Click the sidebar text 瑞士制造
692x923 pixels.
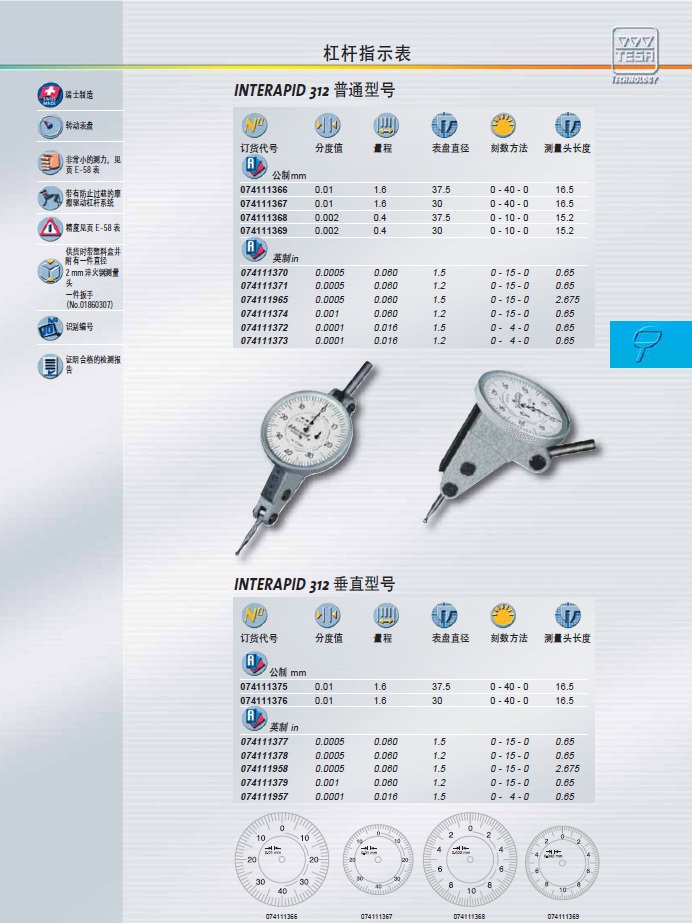tap(79, 95)
